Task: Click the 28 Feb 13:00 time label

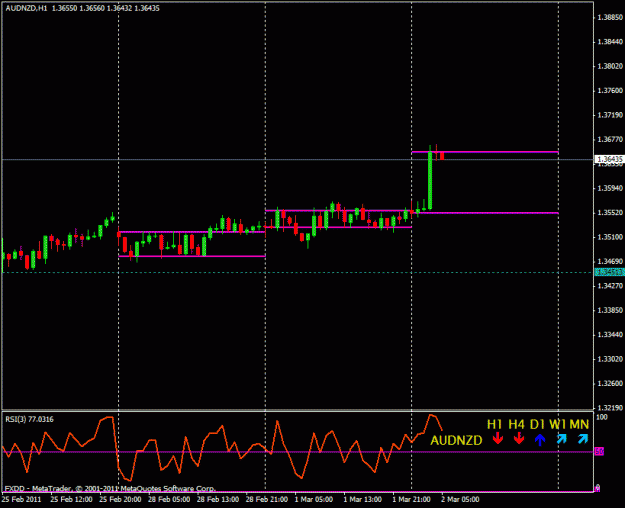Action: tap(218, 499)
